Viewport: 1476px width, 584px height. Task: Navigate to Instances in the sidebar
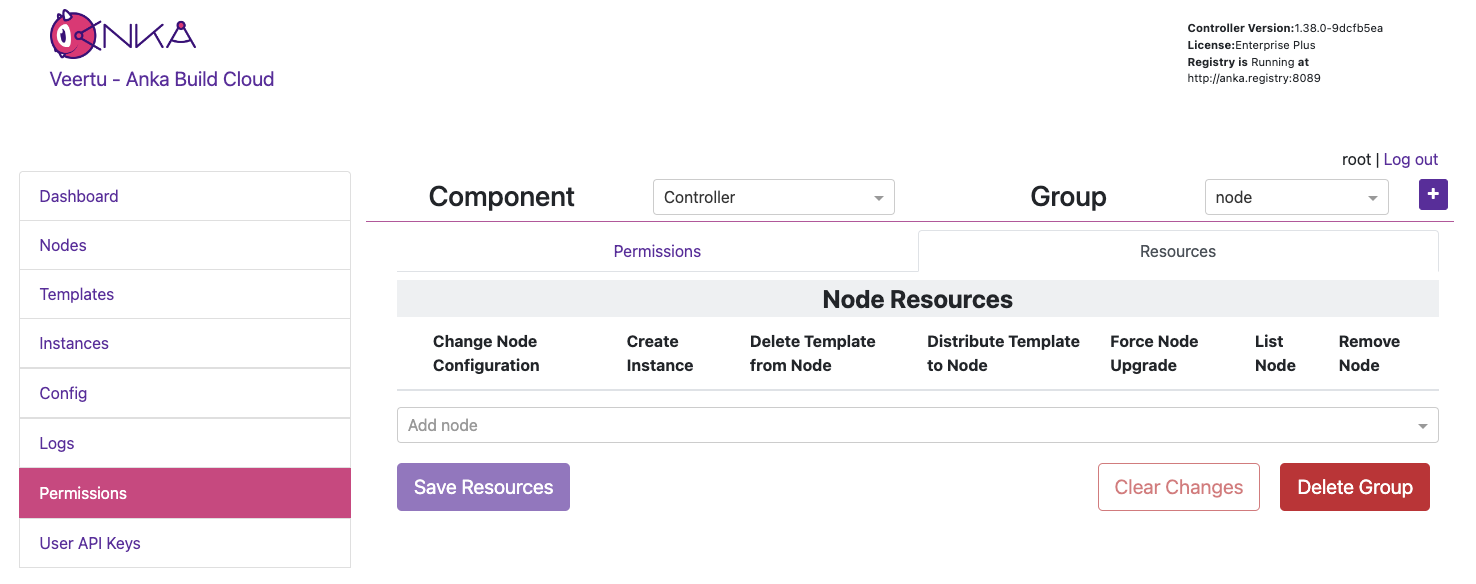click(74, 343)
